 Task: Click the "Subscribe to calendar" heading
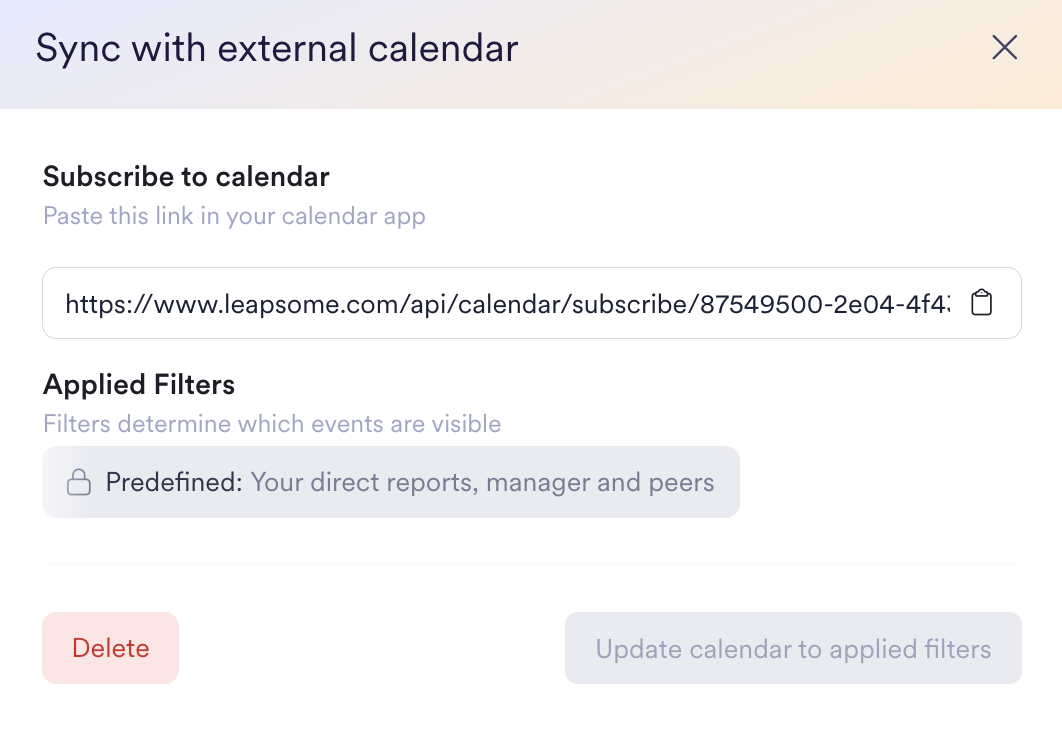click(186, 177)
